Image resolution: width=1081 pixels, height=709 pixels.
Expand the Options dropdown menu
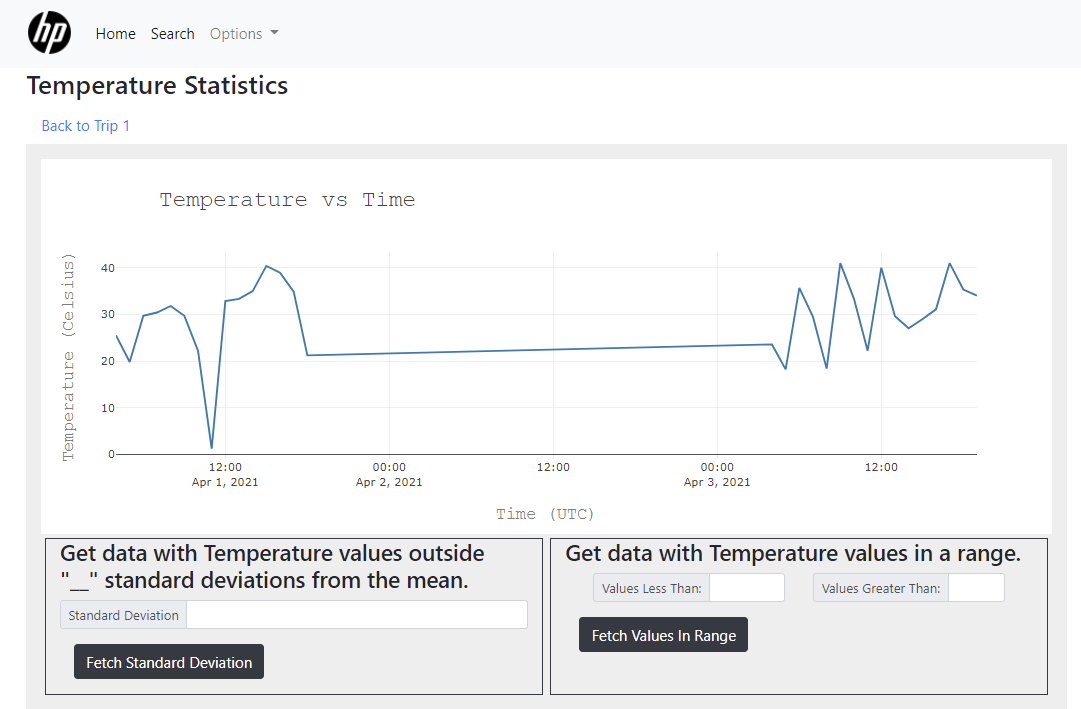point(244,34)
